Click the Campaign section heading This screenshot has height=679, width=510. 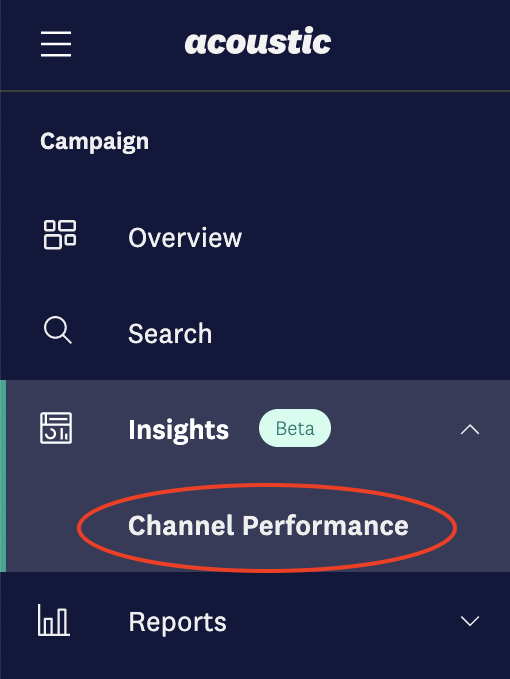[94, 142]
